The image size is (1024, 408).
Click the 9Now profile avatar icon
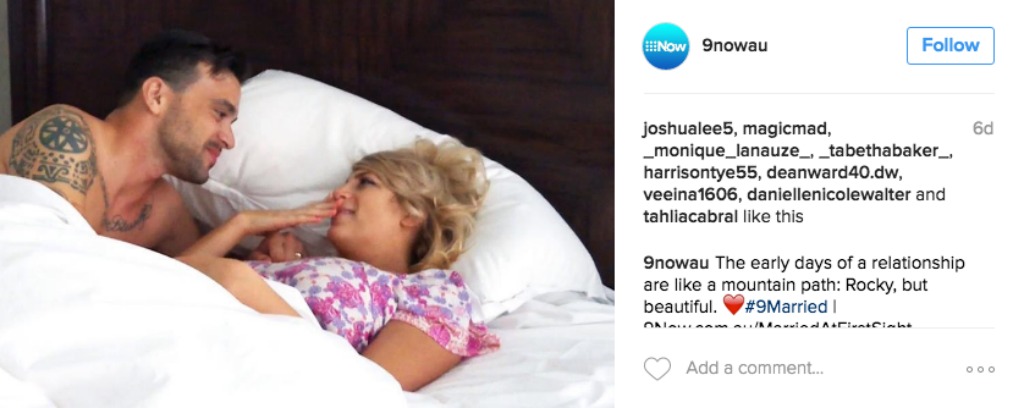tap(665, 46)
